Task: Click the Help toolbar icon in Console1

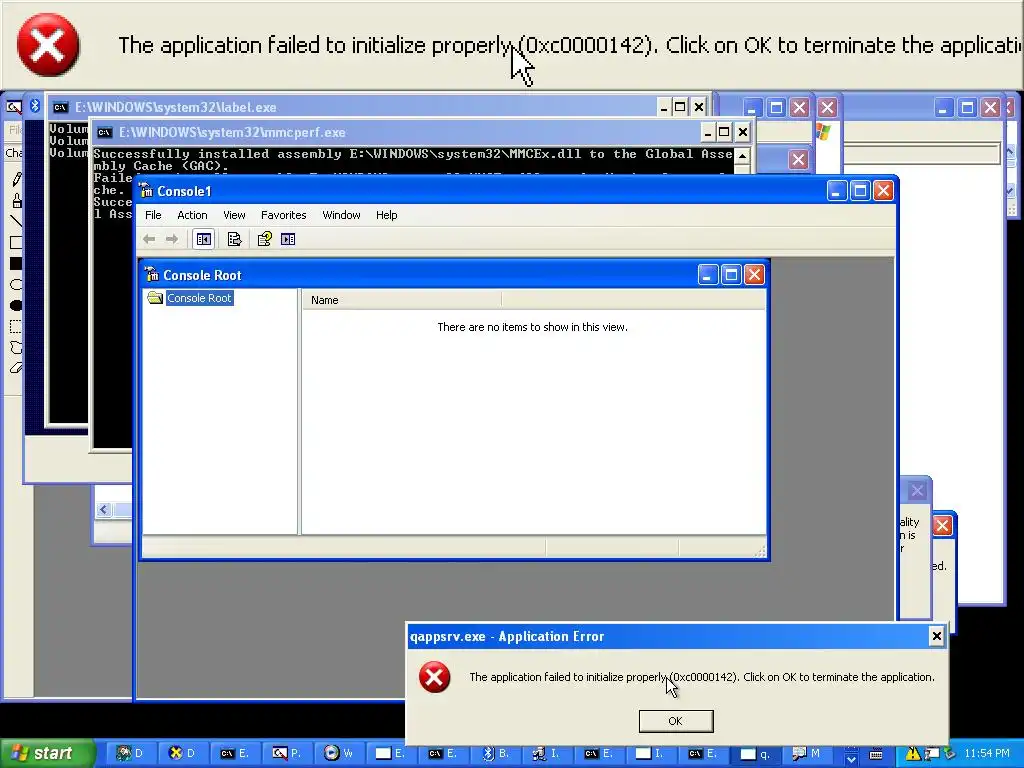Action: (264, 239)
